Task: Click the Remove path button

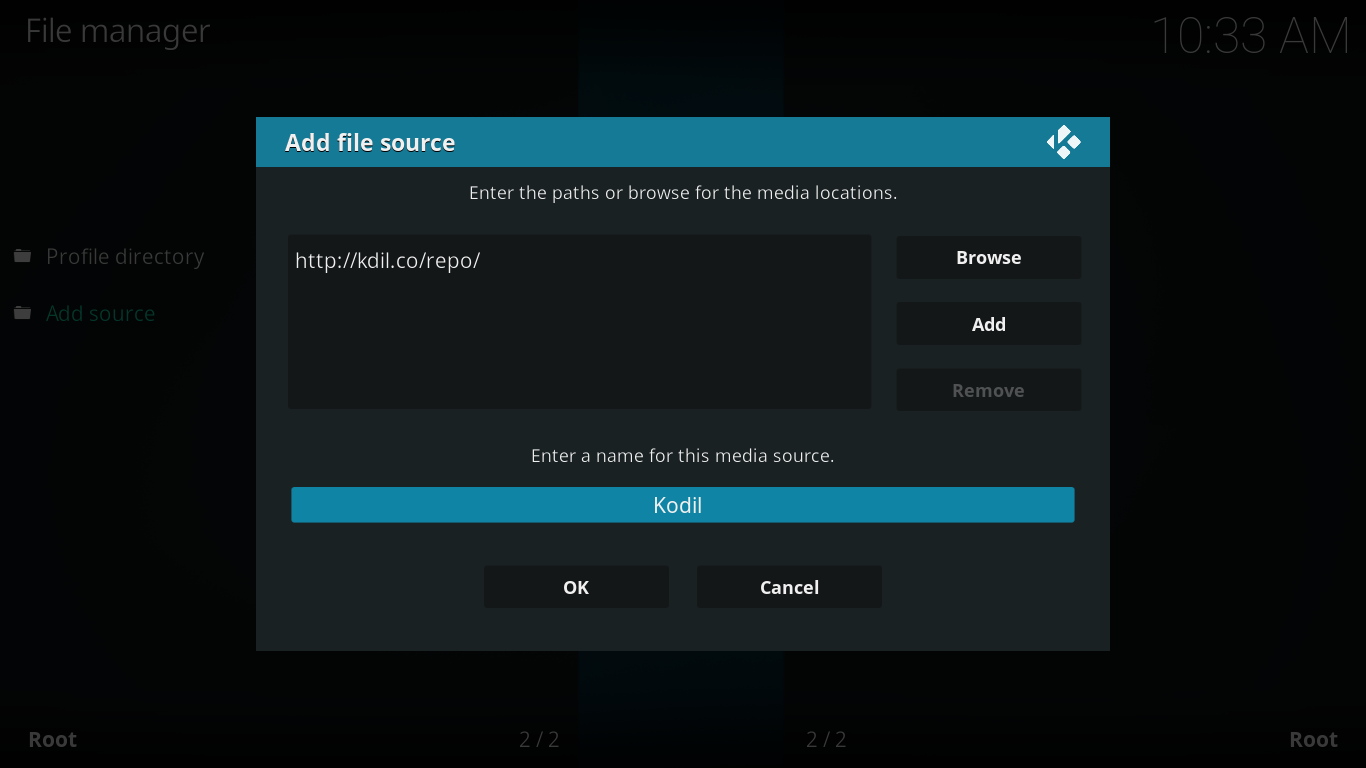Action: 988,390
